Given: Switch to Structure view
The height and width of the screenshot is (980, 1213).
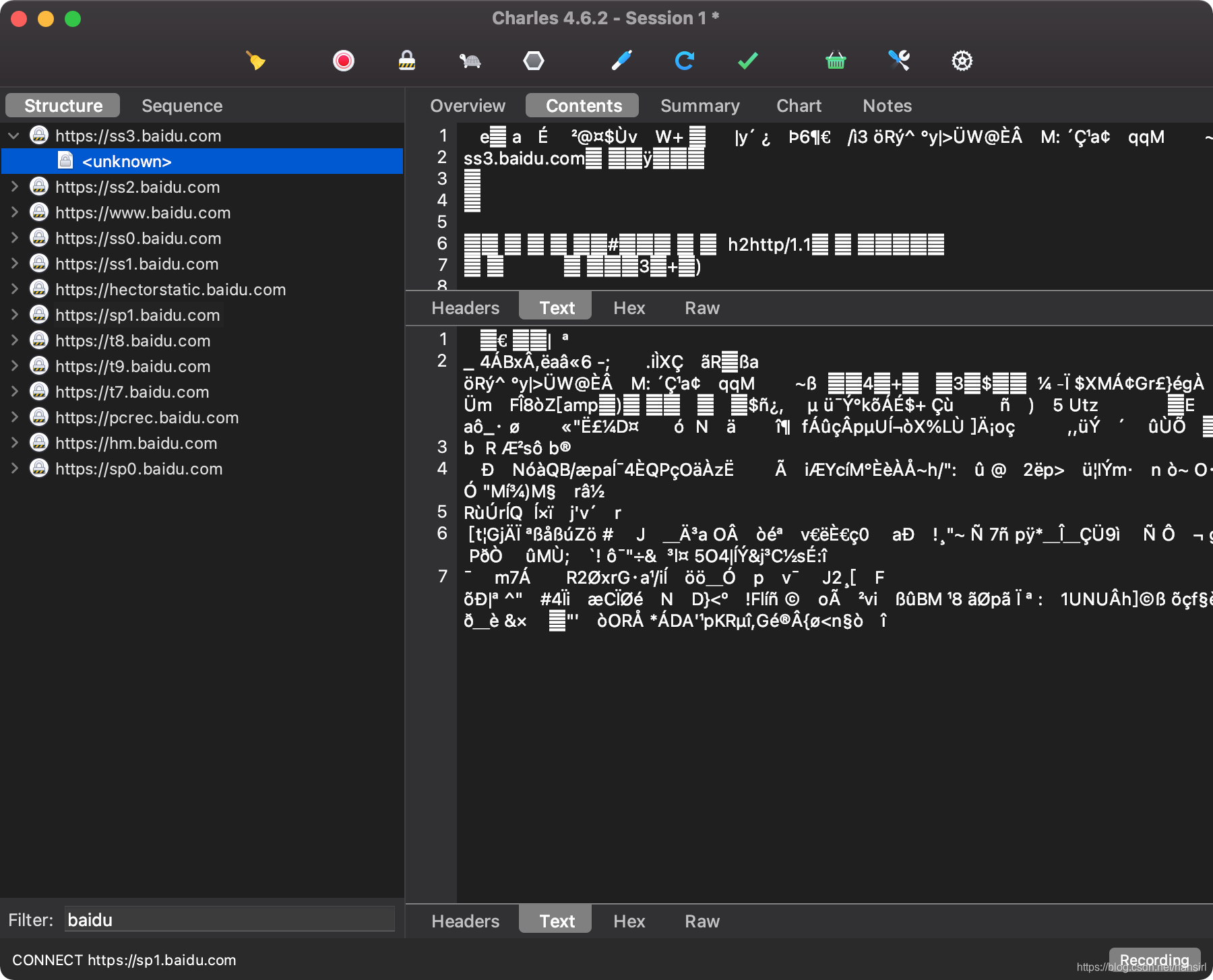Looking at the screenshot, I should (x=63, y=106).
